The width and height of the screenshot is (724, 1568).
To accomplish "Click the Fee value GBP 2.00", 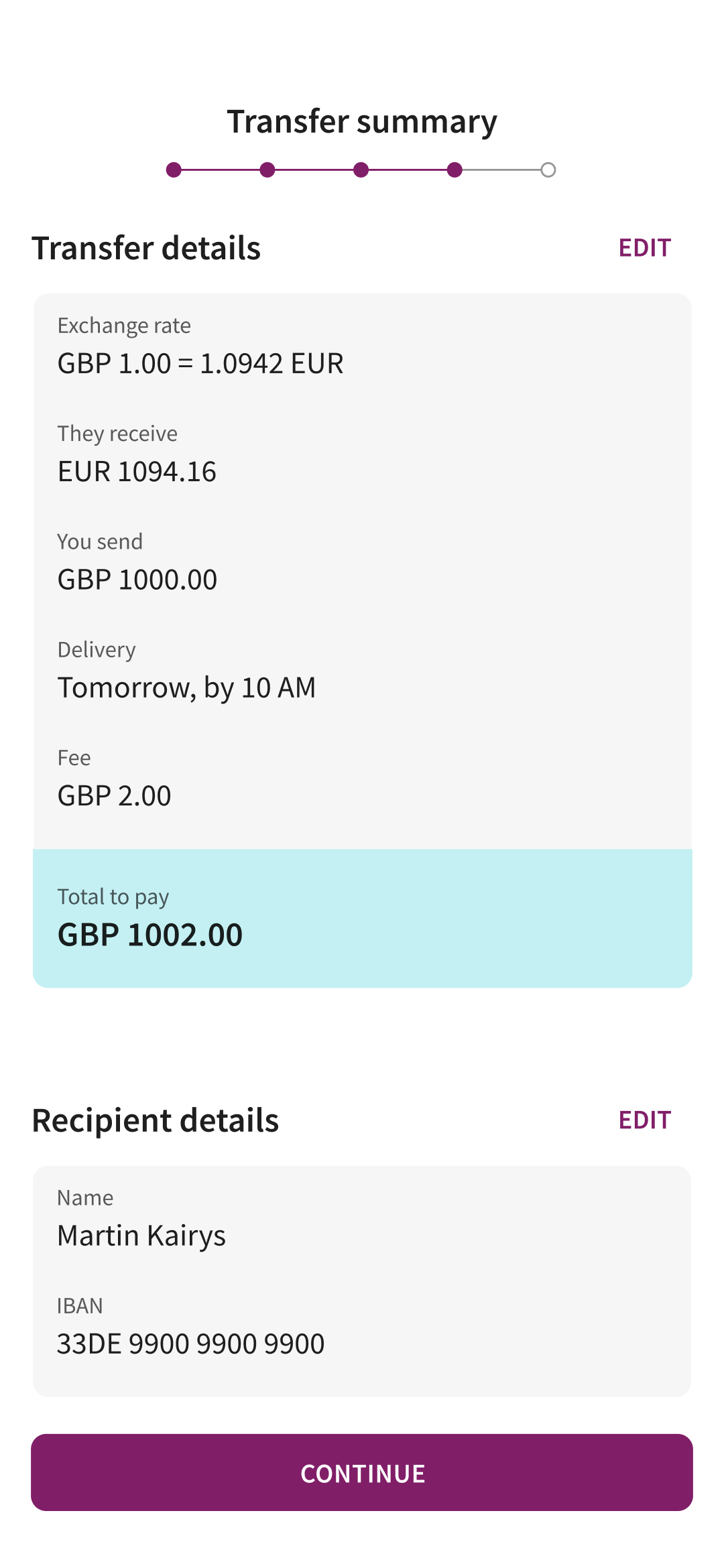I will pyautogui.click(x=114, y=796).
